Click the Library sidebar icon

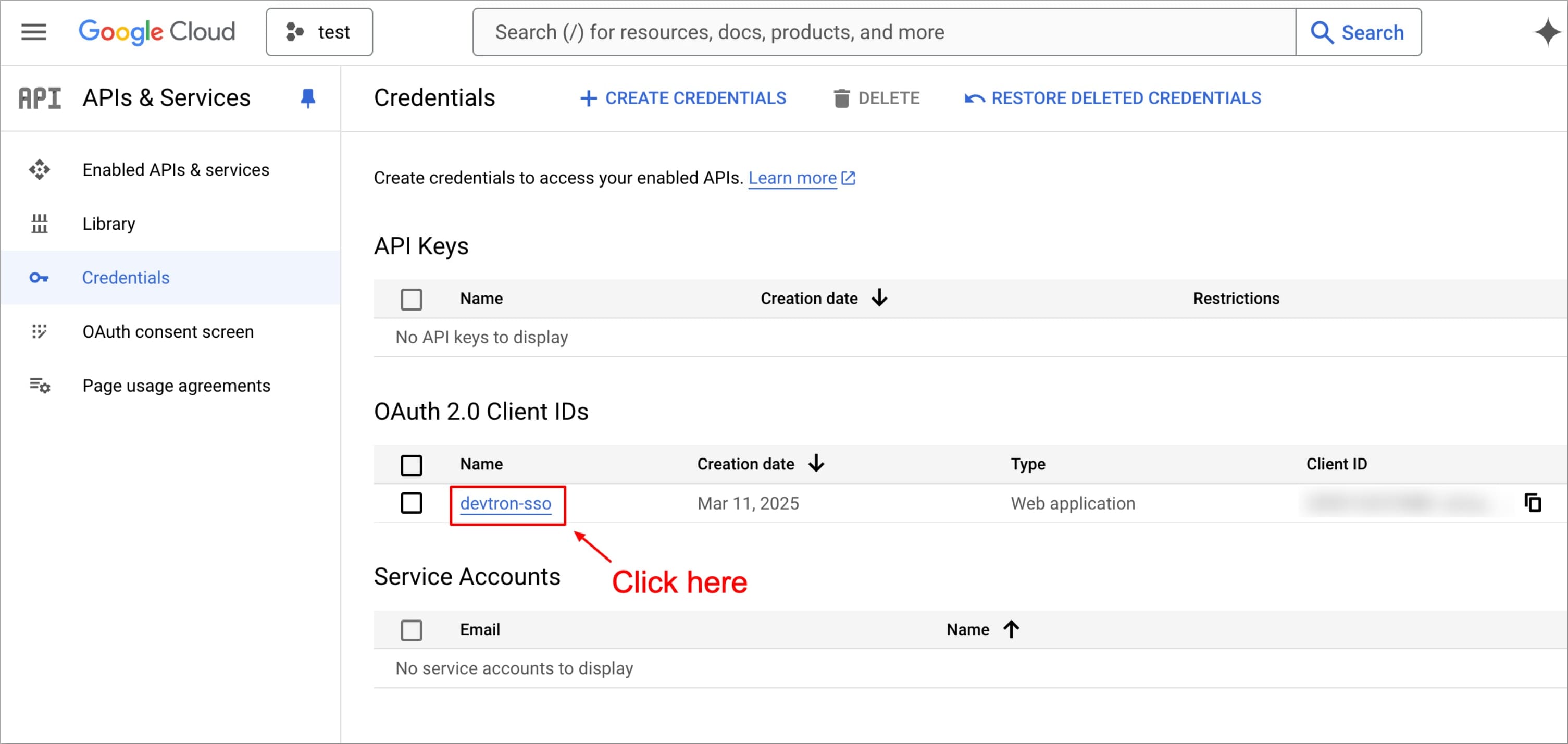40,224
